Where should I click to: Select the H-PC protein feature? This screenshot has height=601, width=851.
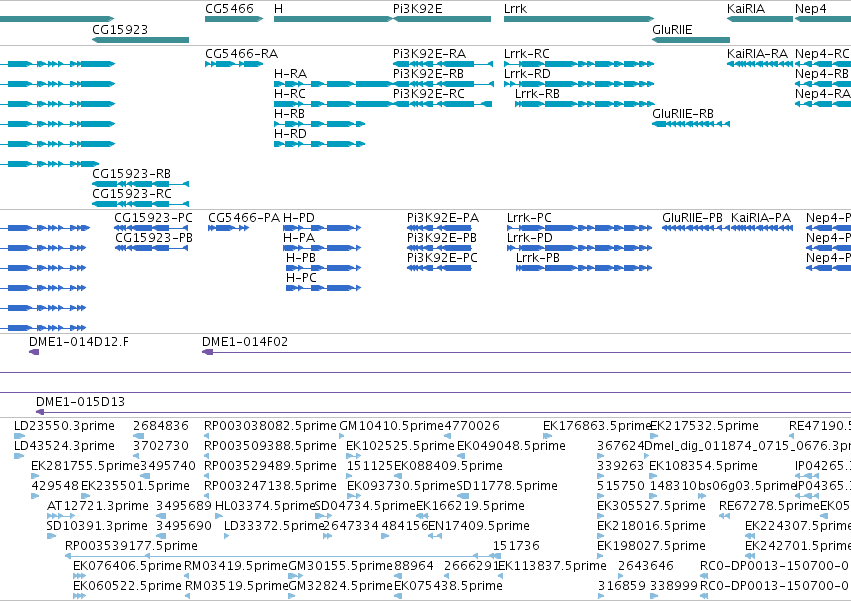[x=323, y=288]
